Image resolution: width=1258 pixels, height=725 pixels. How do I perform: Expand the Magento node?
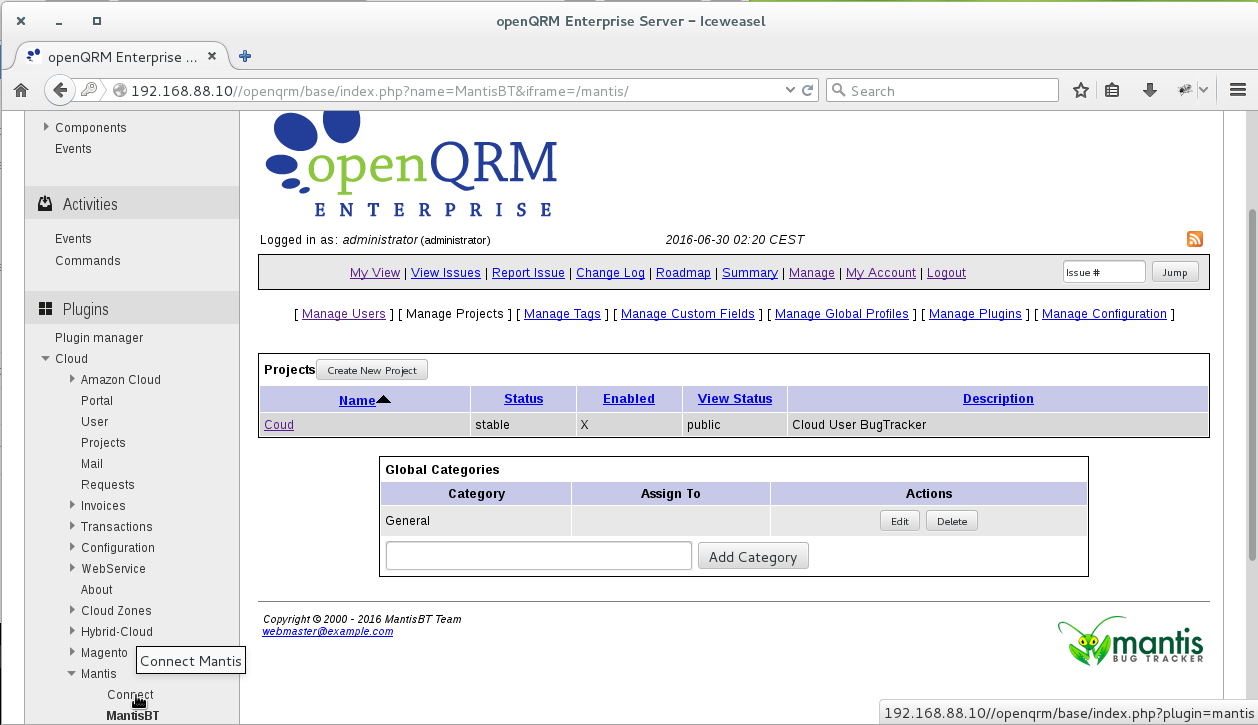coord(72,652)
